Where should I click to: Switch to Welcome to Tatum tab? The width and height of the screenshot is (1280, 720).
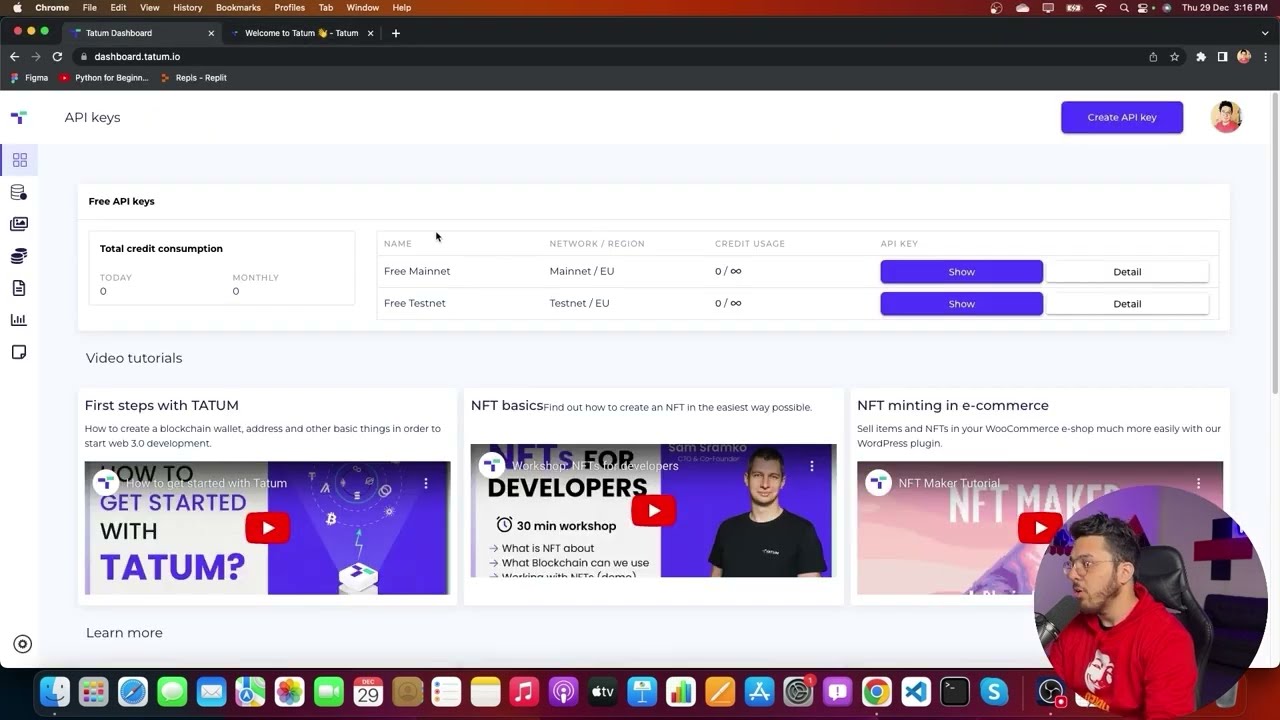(x=301, y=33)
